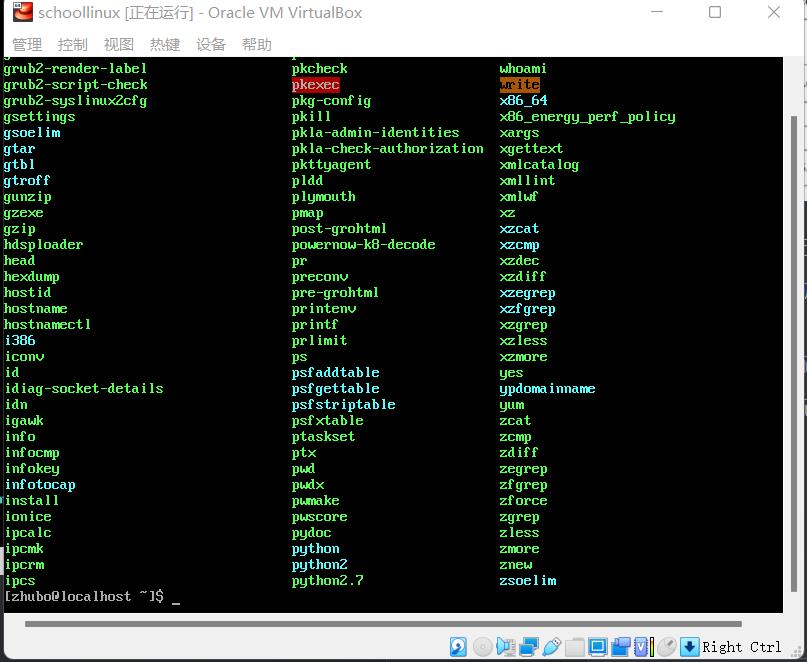
Task: Open the 设备 menu
Action: click(210, 45)
